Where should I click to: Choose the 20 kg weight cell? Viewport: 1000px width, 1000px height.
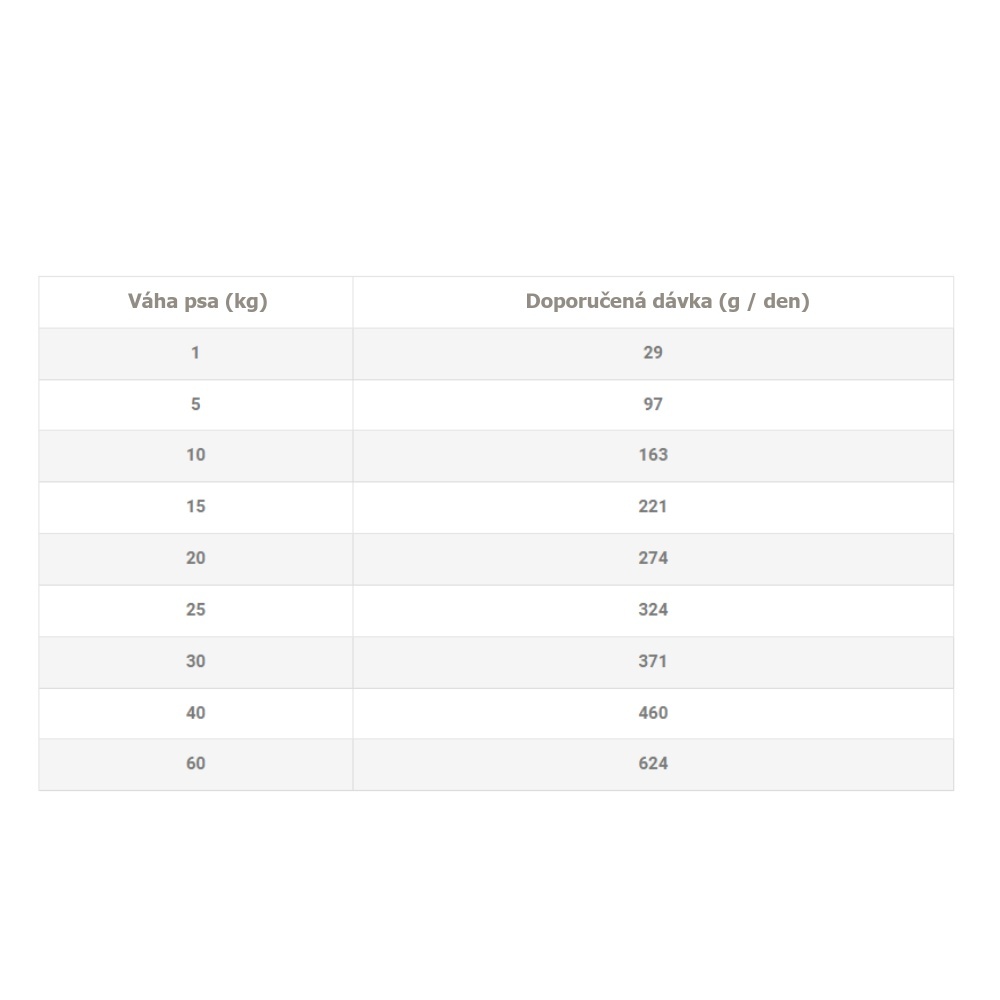click(196, 558)
